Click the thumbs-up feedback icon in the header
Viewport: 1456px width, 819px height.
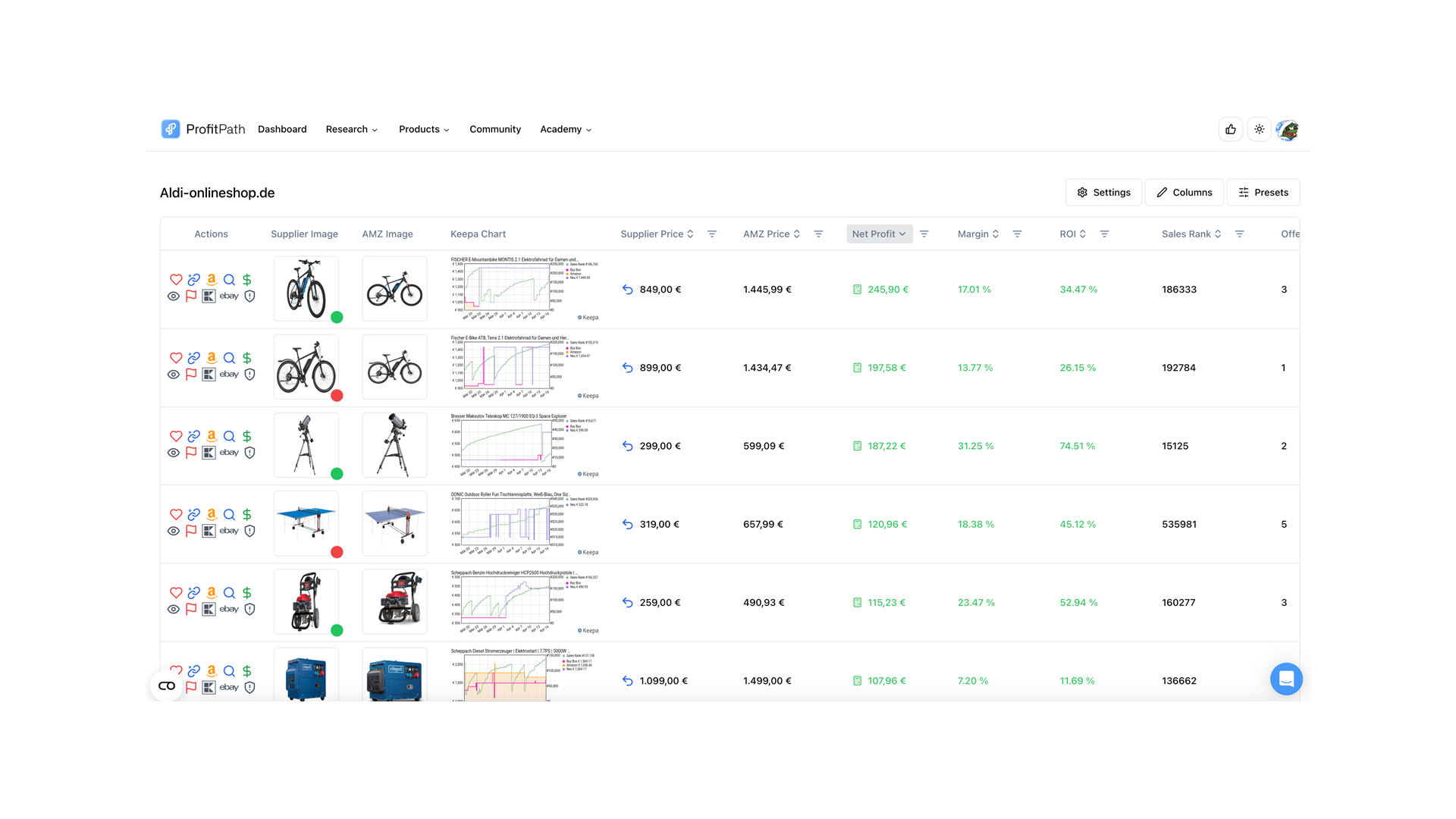[x=1231, y=130]
